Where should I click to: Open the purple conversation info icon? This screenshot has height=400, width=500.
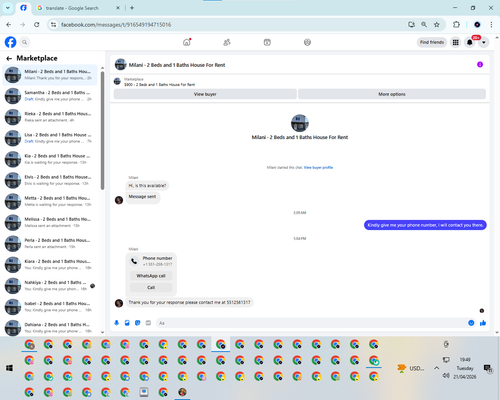pos(480,64)
